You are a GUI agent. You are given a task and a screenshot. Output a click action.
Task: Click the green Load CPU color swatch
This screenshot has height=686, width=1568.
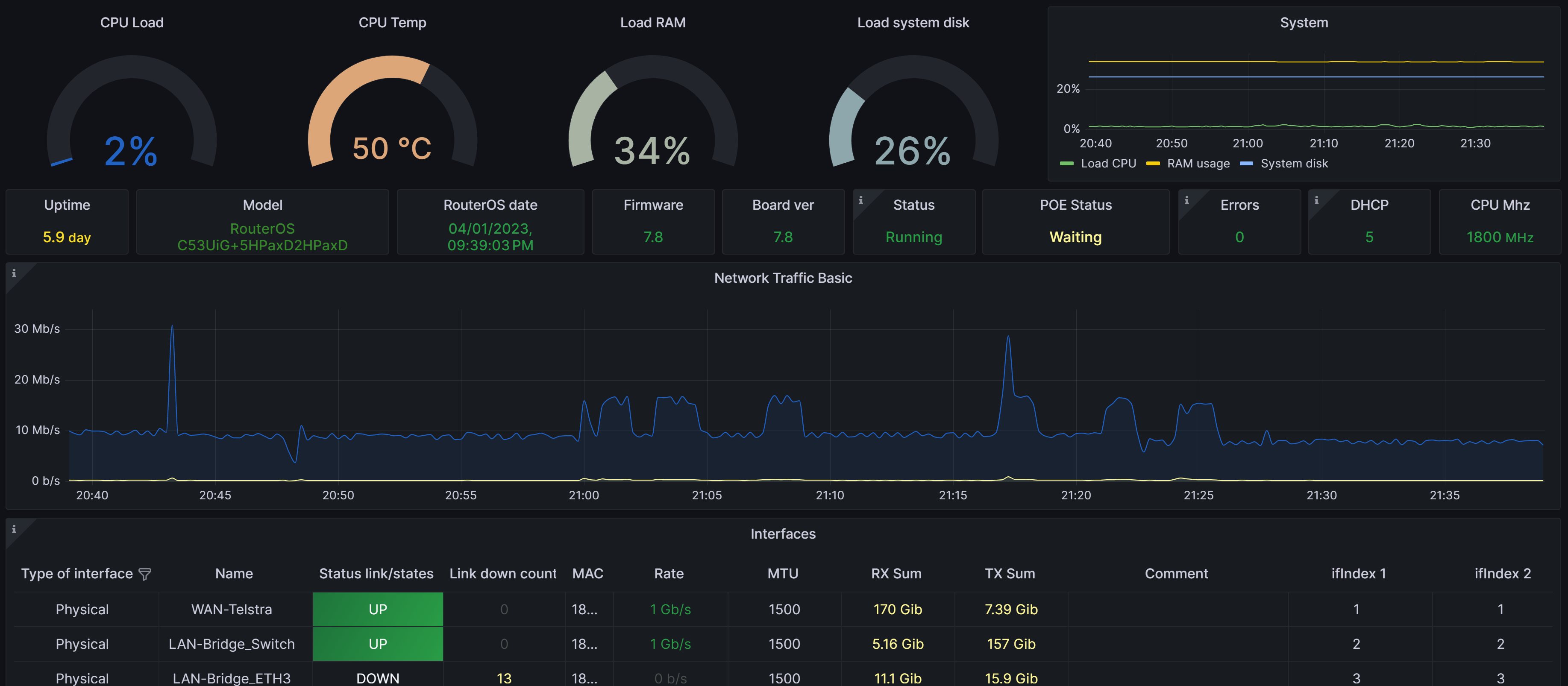[x=1066, y=164]
